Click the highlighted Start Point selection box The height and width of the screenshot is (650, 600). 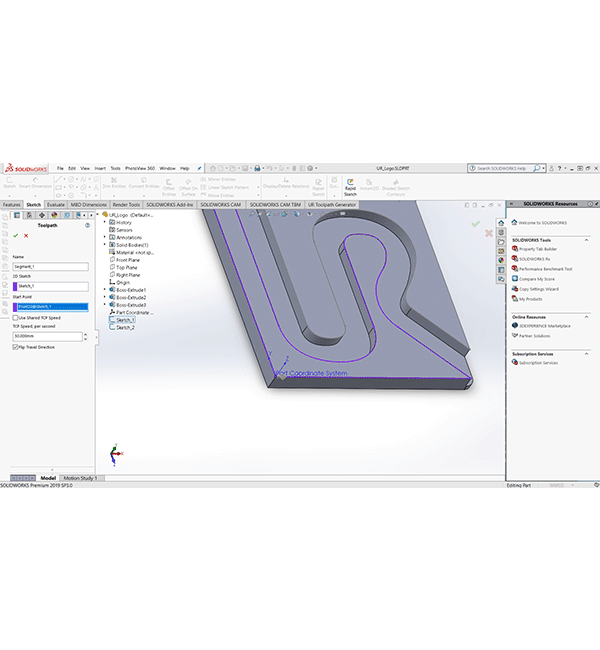pyautogui.click(x=51, y=307)
